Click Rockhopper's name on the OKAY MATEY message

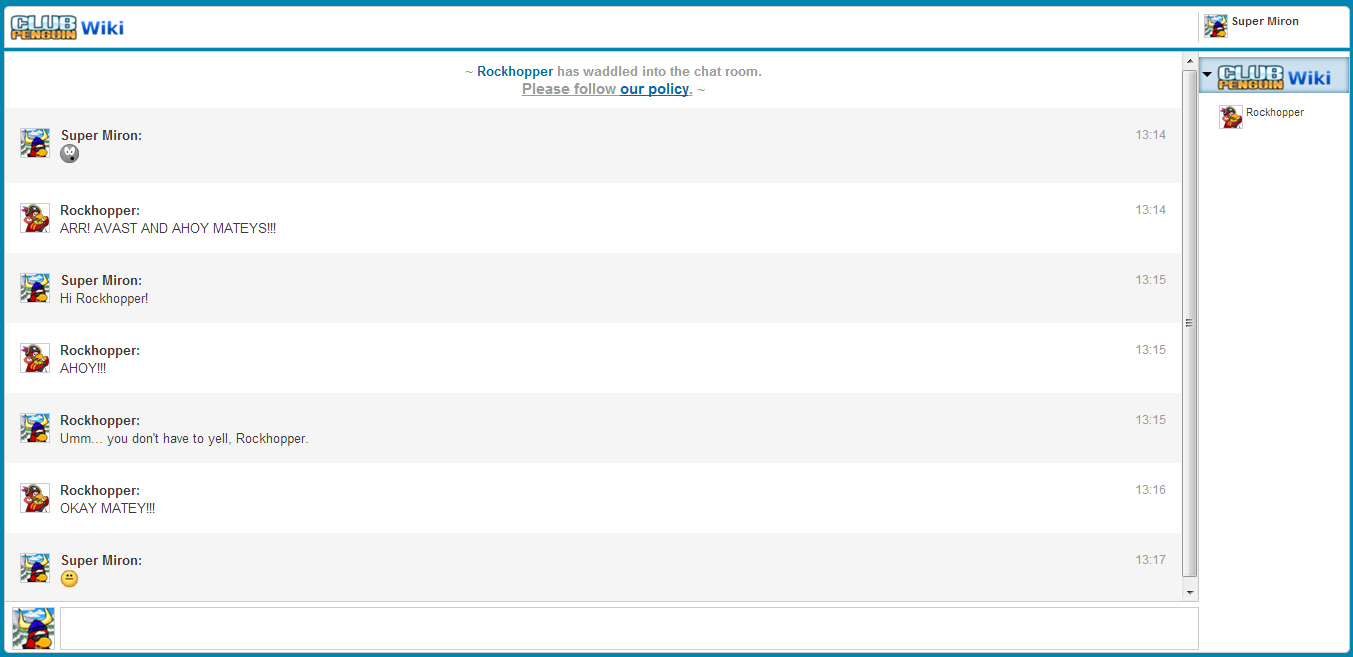point(99,490)
